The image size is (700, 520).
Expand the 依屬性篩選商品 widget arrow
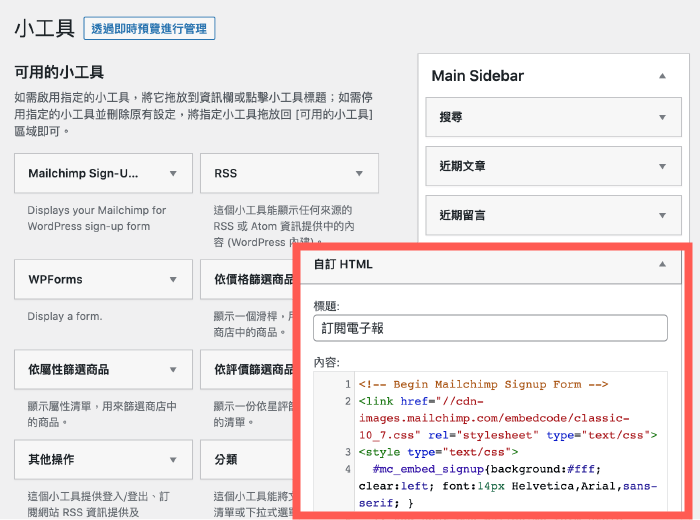click(x=173, y=370)
